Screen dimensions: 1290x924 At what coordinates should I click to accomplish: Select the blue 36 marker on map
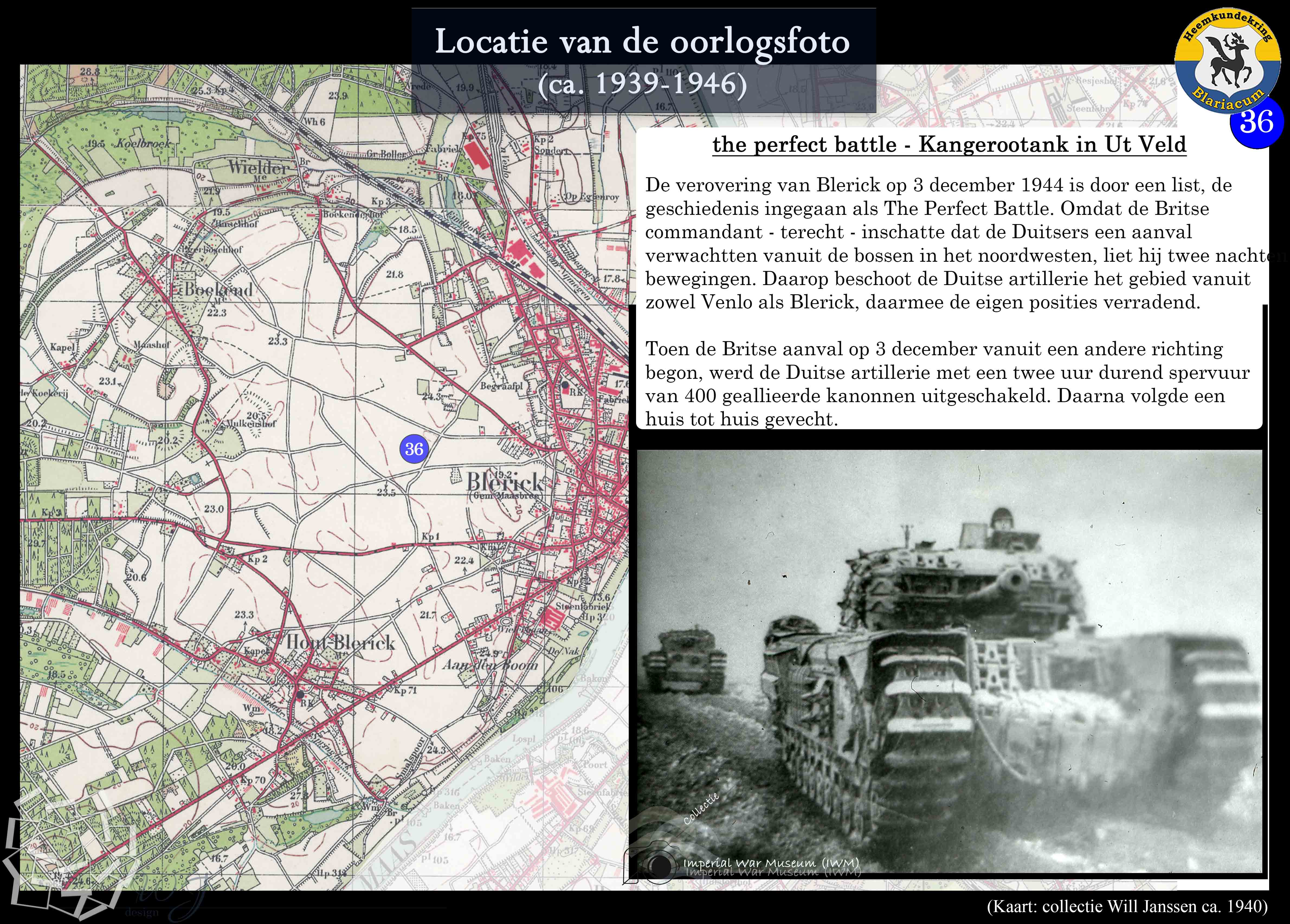point(414,449)
